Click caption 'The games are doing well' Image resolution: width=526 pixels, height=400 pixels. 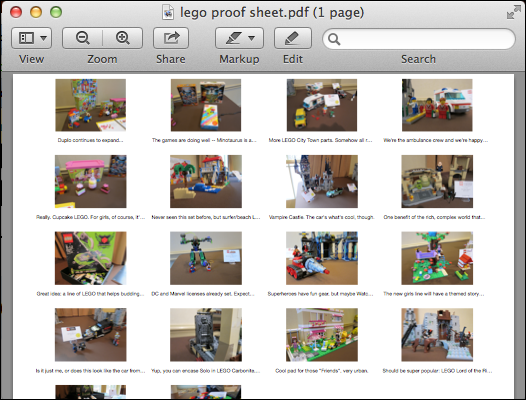(x=204, y=140)
